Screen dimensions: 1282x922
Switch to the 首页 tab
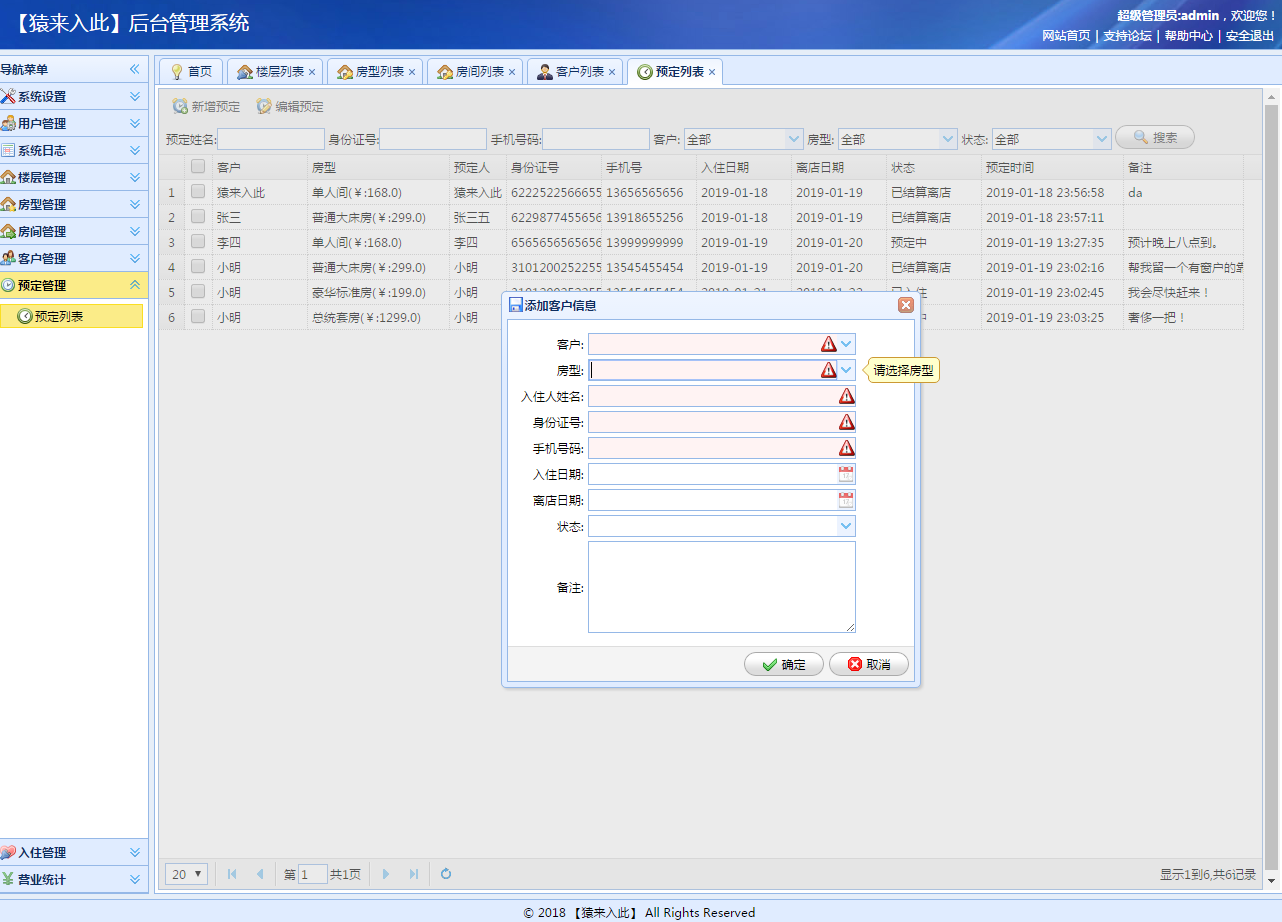pos(191,72)
